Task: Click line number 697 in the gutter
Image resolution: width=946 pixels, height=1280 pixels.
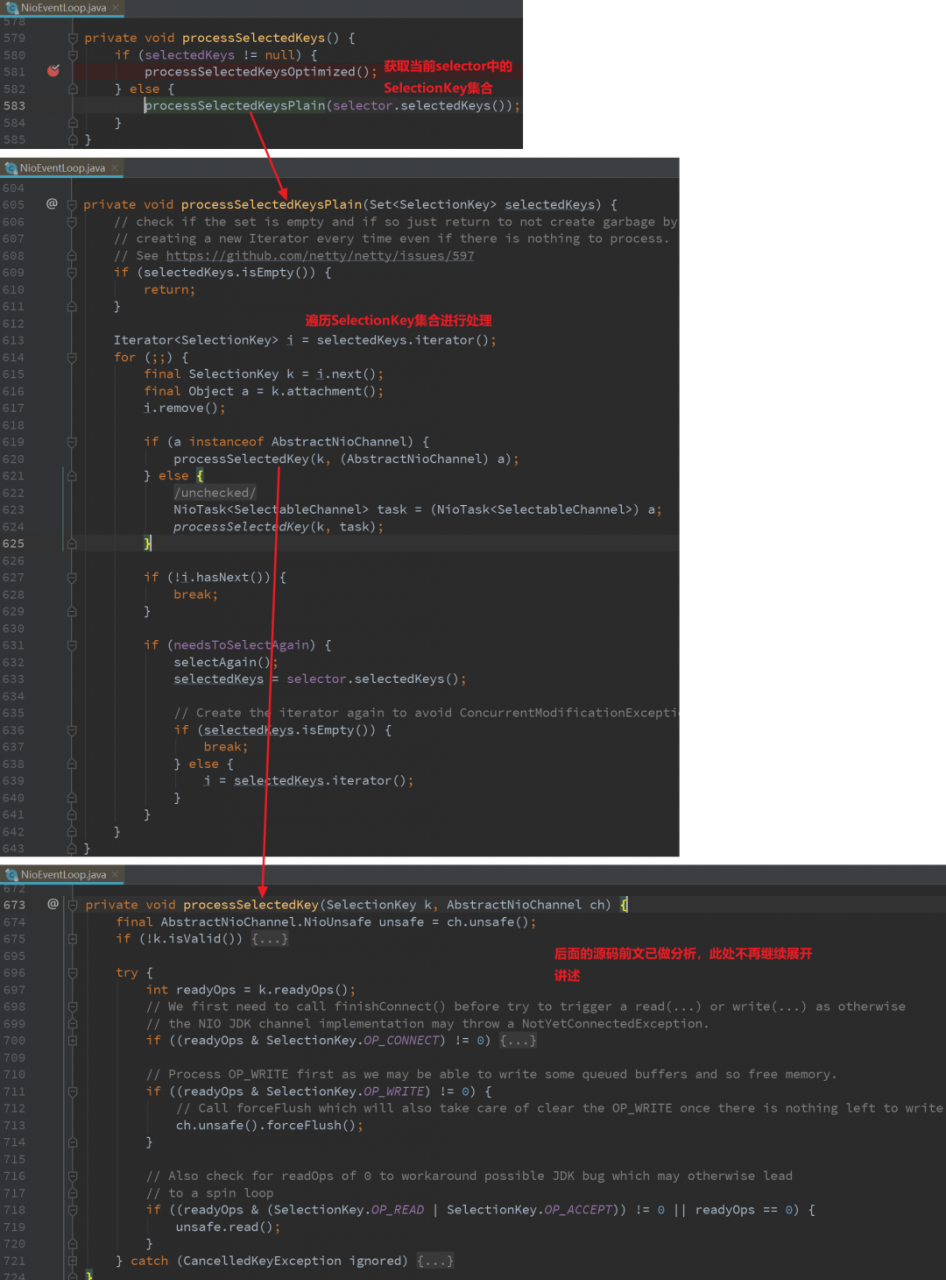Action: [15, 989]
